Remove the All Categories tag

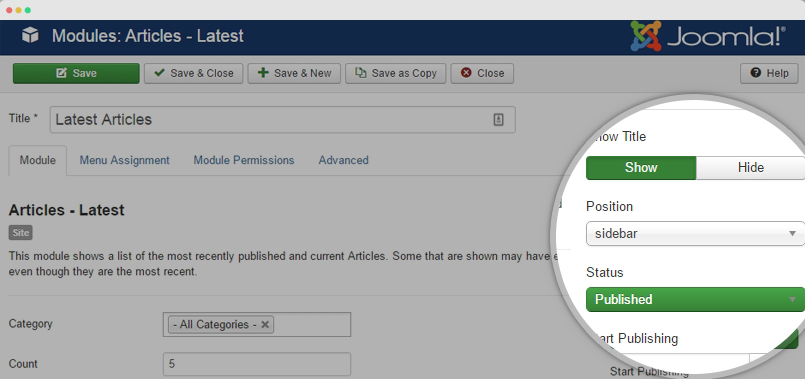tap(265, 325)
